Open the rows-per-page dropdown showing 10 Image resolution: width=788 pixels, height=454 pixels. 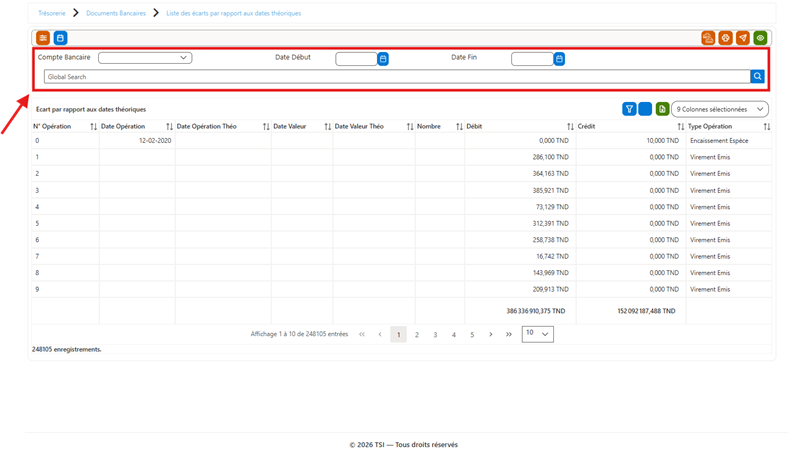[x=538, y=334]
